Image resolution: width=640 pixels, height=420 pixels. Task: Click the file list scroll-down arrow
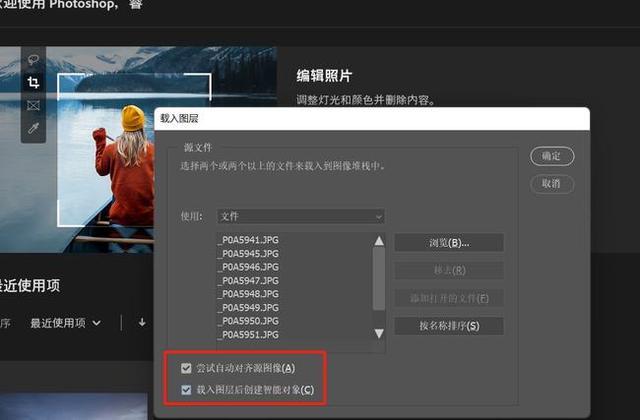pos(379,333)
